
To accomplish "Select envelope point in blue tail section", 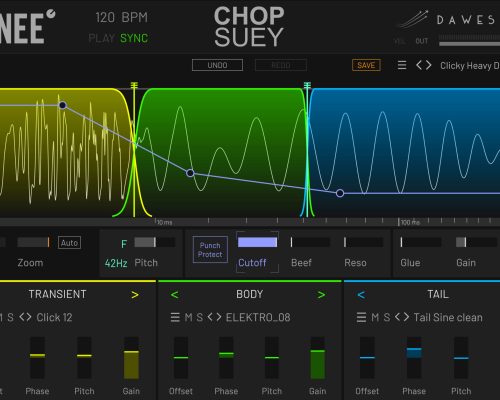I will [340, 193].
